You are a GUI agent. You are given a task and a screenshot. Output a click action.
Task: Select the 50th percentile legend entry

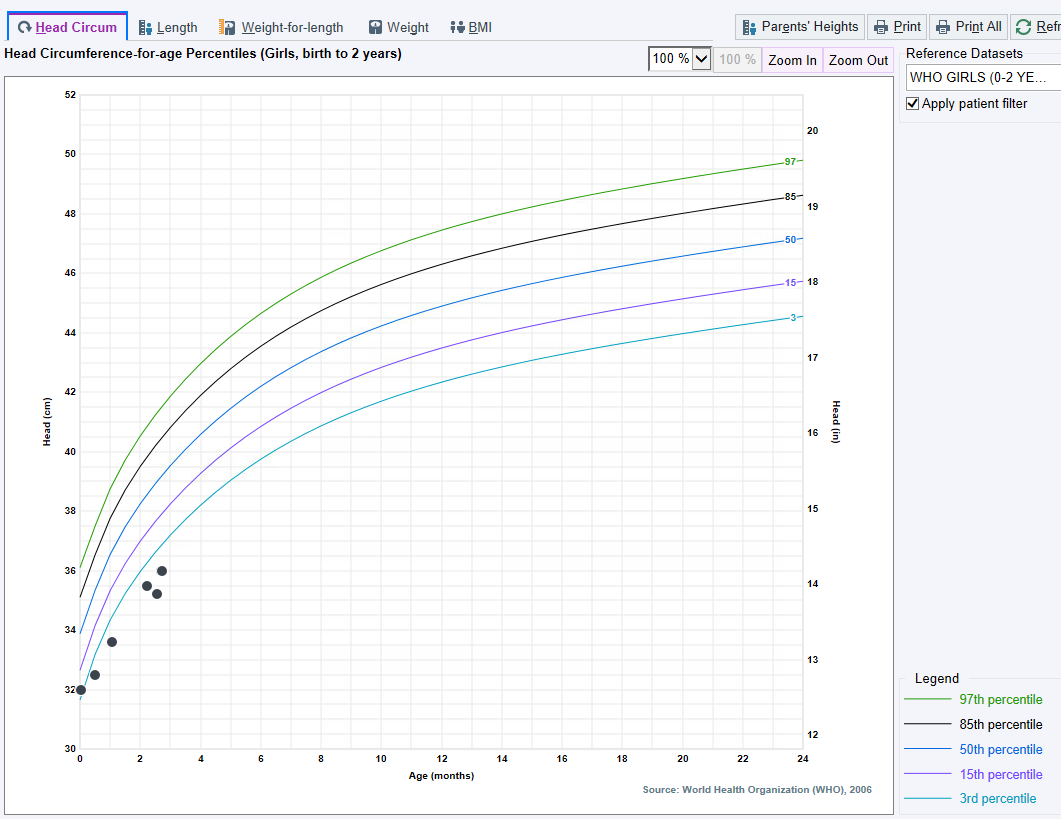[x=973, y=749]
